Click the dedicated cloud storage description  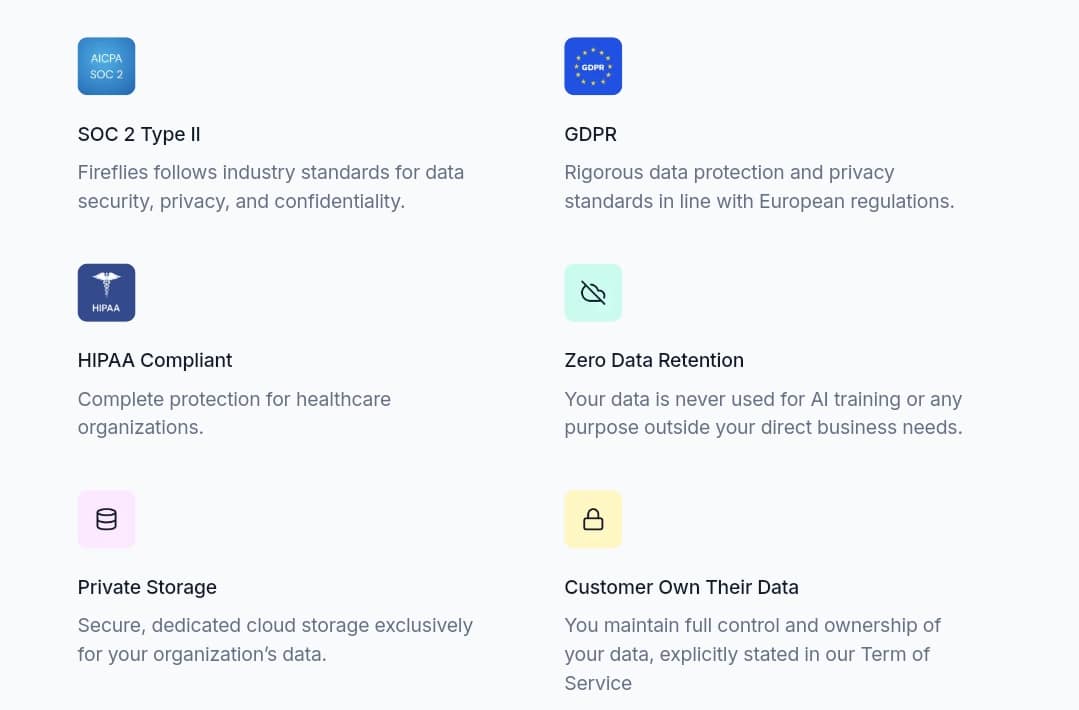pyautogui.click(x=275, y=639)
